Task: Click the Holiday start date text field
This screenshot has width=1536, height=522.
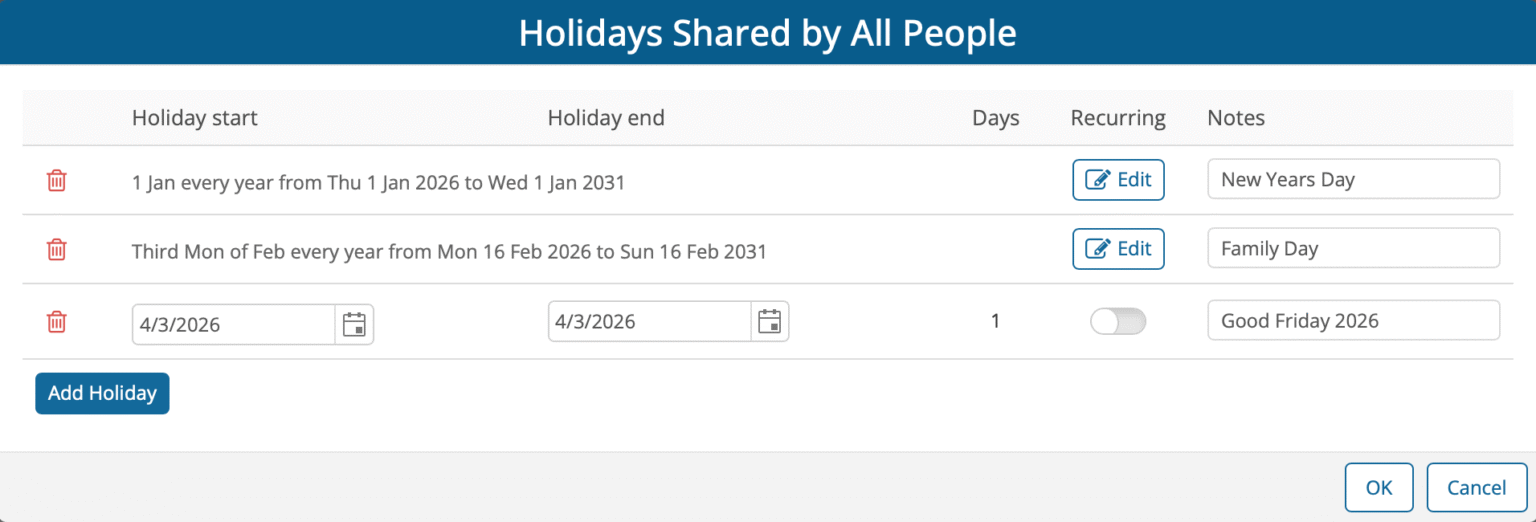Action: click(x=233, y=324)
